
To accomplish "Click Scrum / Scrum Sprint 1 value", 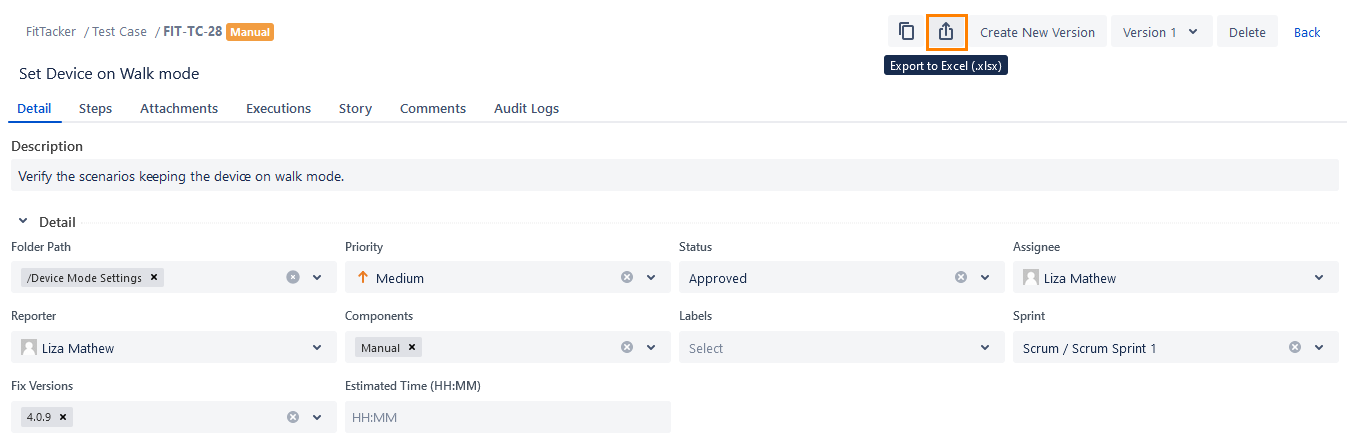I will pos(1090,348).
